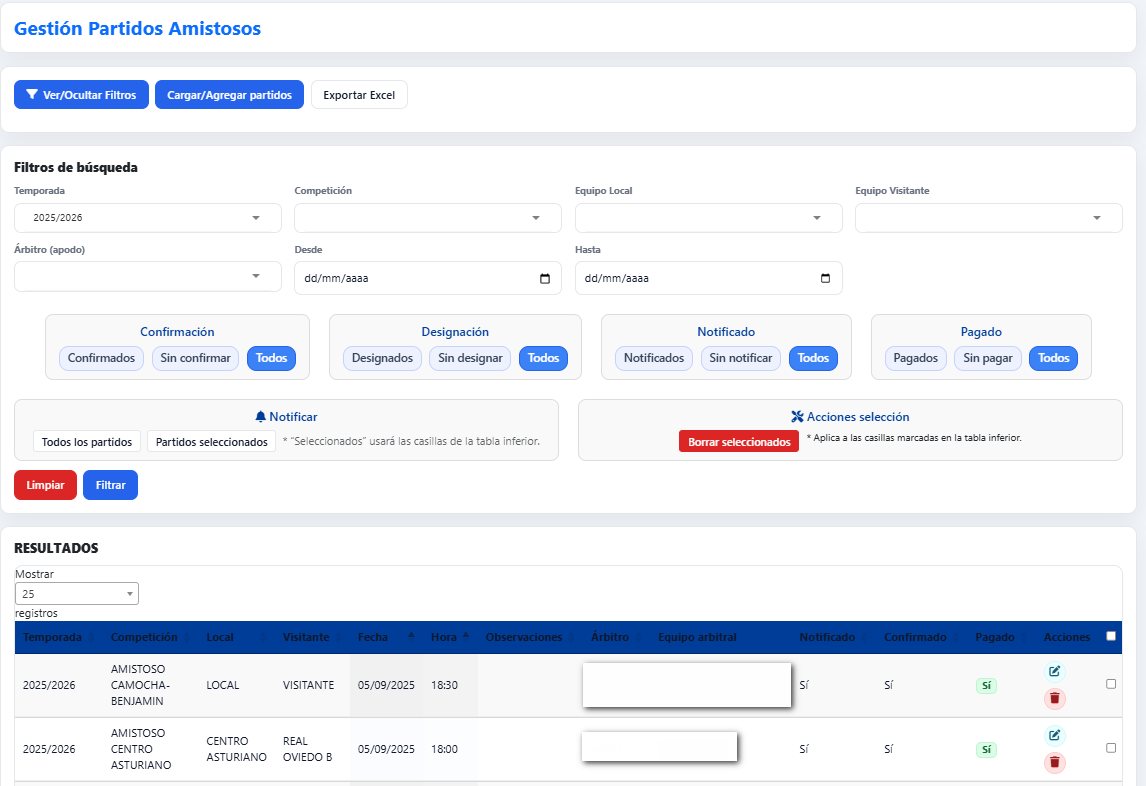Click Exportar Excel button
The width and height of the screenshot is (1146, 786).
359,95
